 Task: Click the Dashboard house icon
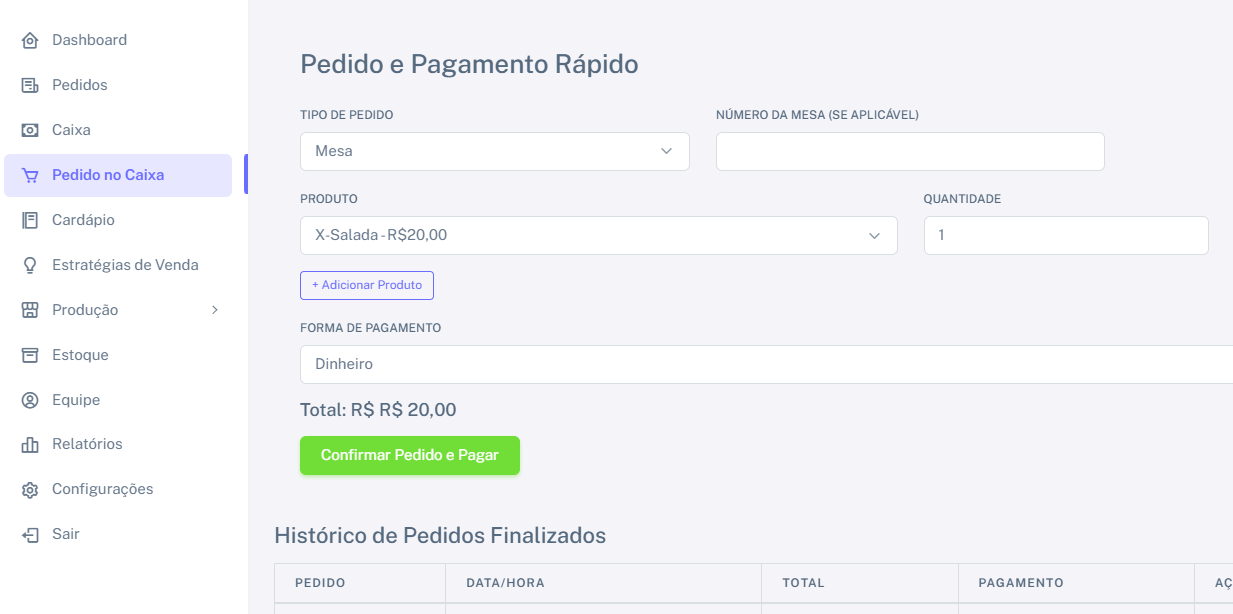(30, 41)
